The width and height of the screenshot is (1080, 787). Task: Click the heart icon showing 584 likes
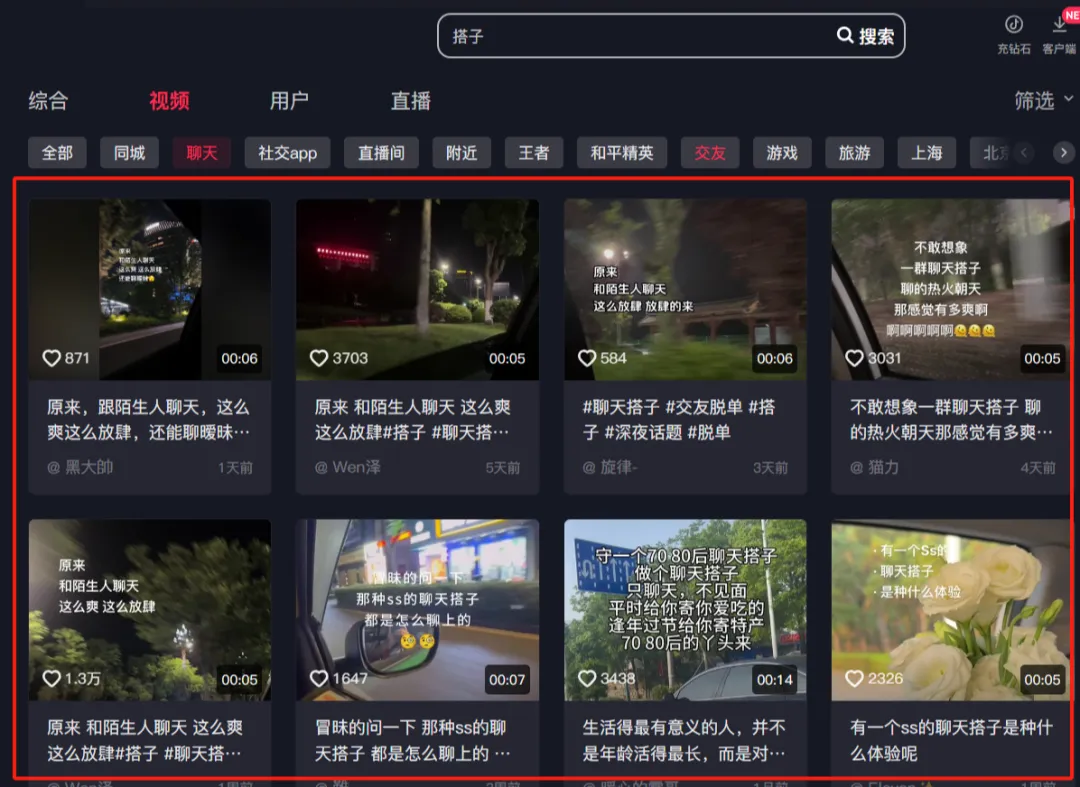pyautogui.click(x=586, y=356)
